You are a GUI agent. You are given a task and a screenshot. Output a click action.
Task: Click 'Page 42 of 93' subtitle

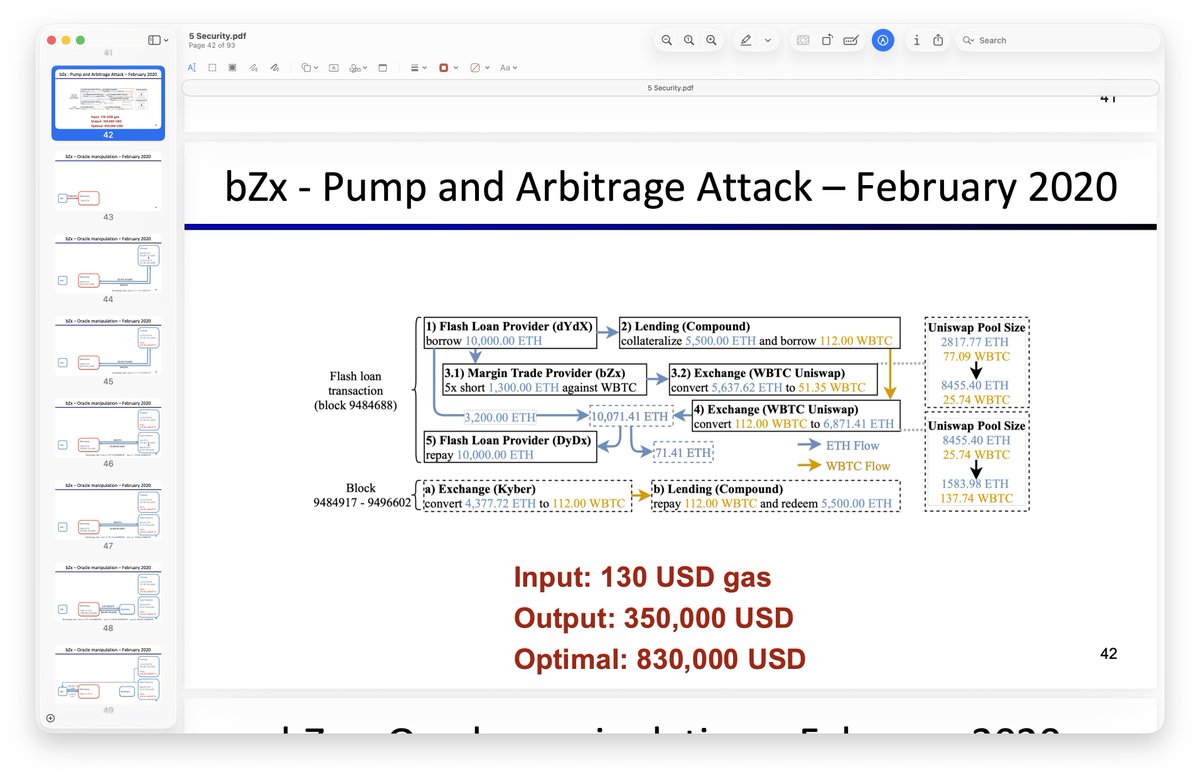point(211,46)
